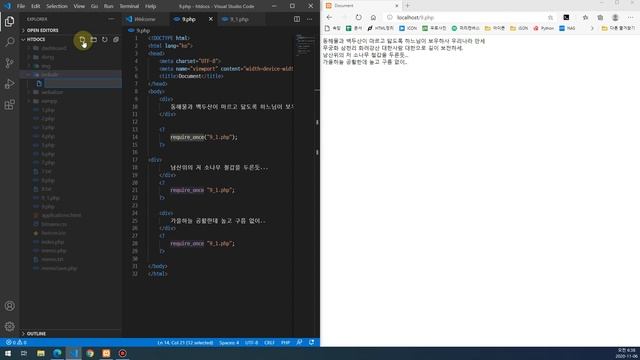
Task: Open the Extensions view
Action: click(x=9, y=104)
